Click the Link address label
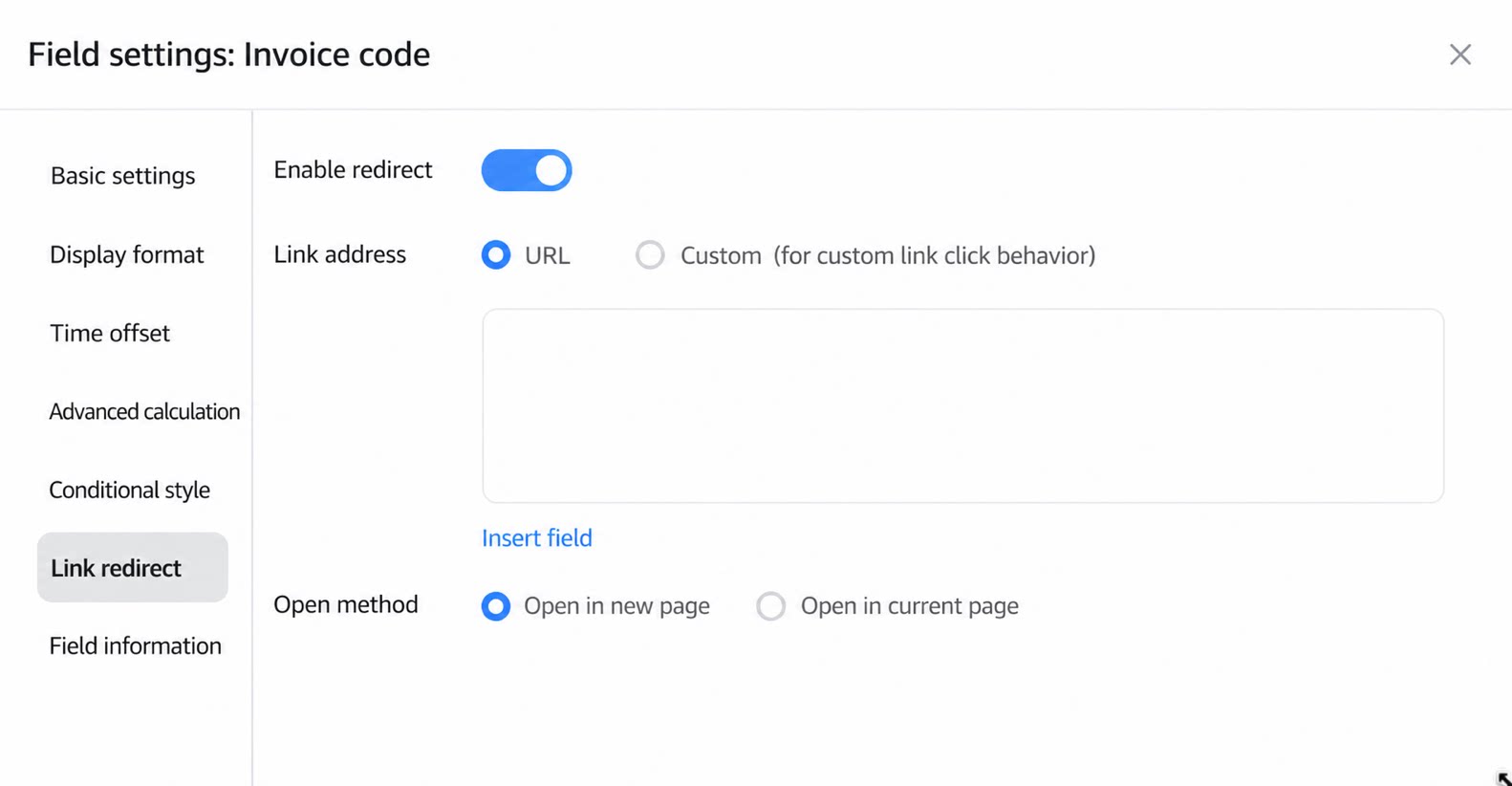The width and height of the screenshot is (1512, 786). coord(339,254)
